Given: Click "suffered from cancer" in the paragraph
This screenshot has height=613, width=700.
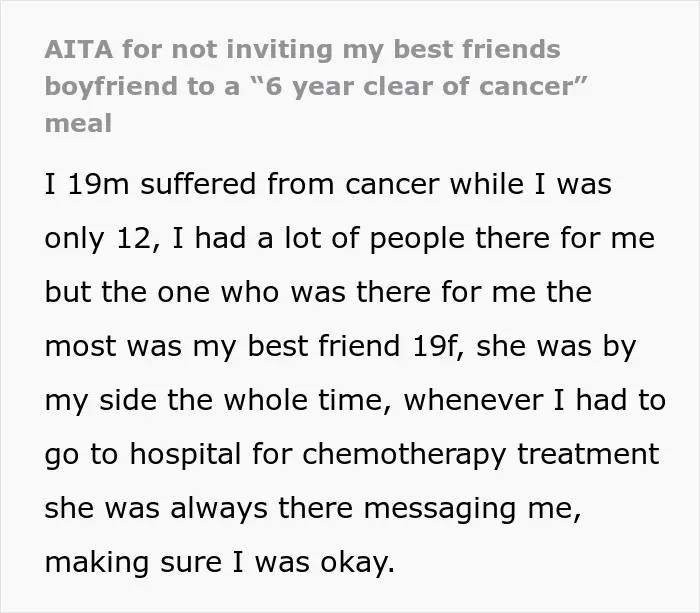Looking at the screenshot, I should [290, 184].
